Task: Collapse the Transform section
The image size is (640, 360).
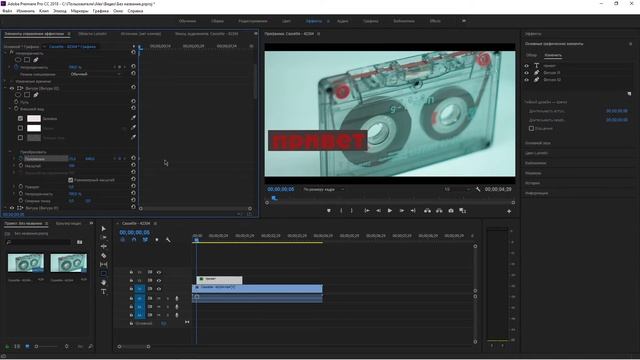Action: pos(10,152)
